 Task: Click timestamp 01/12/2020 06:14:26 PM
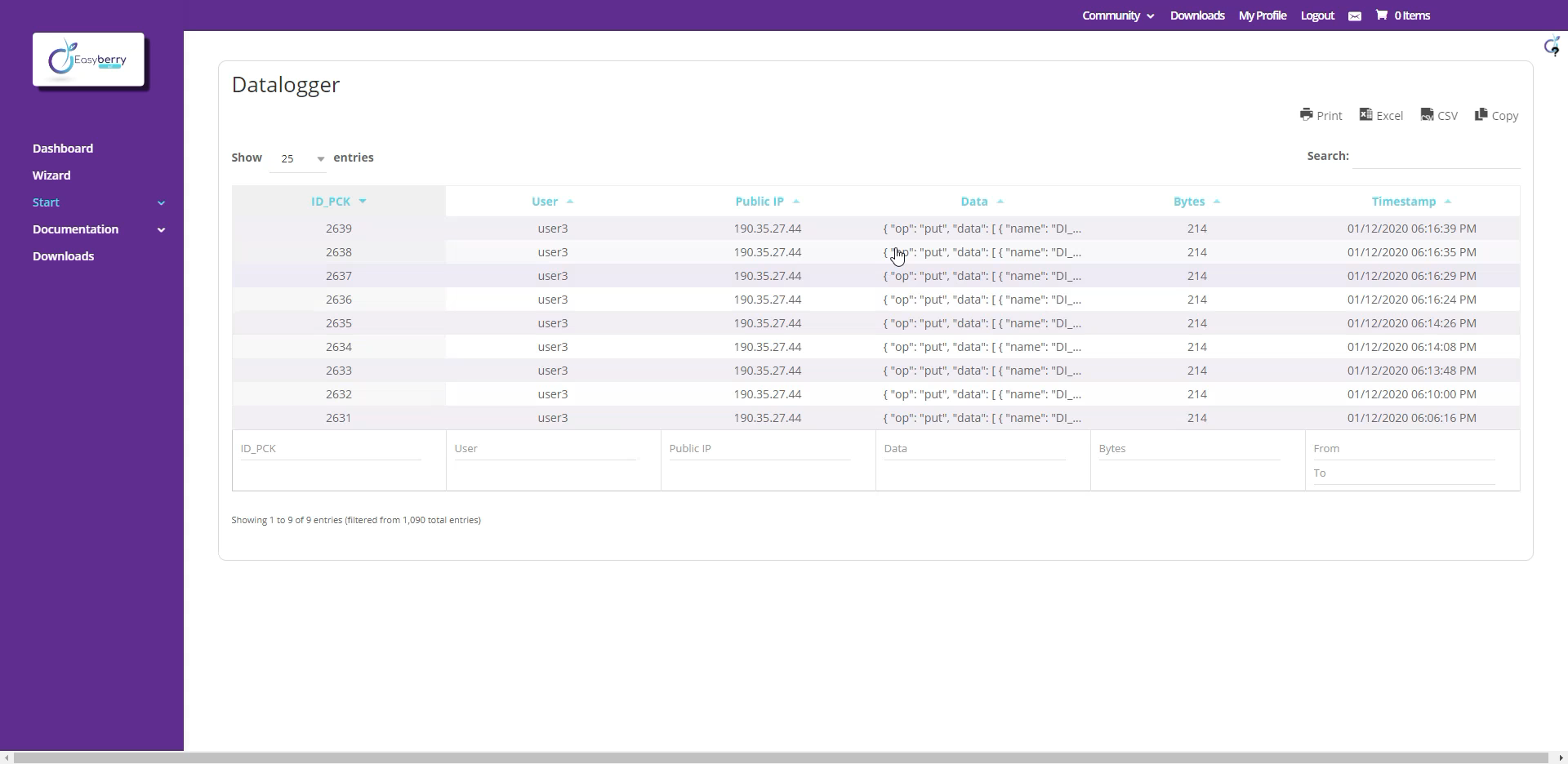1411,323
